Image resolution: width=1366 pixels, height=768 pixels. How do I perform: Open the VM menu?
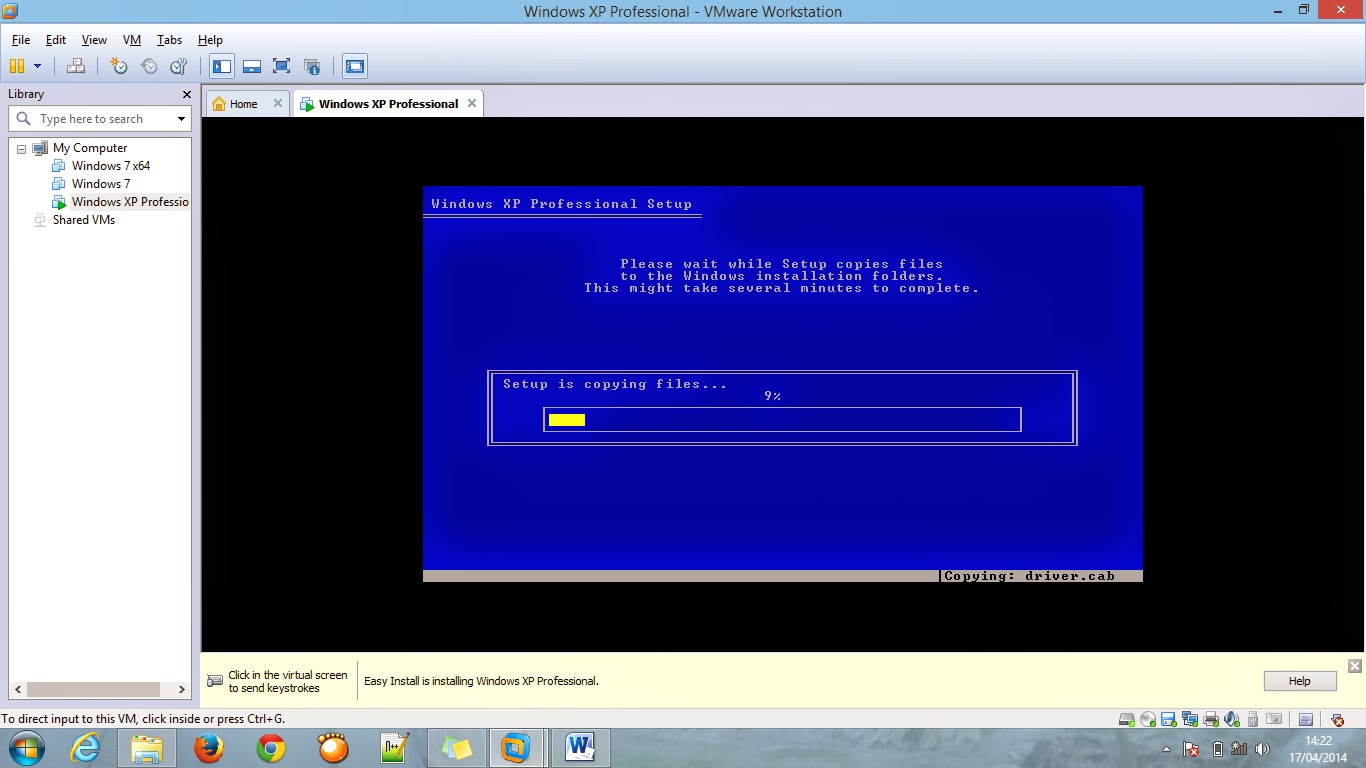point(131,40)
